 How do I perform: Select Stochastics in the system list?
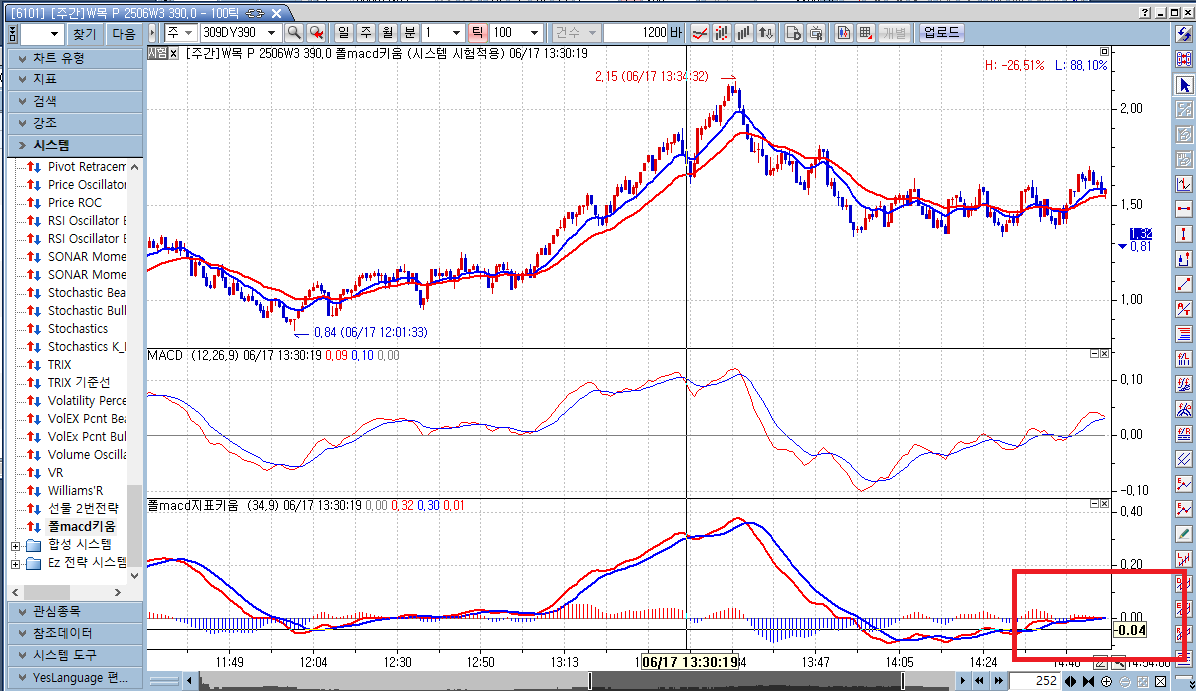78,329
